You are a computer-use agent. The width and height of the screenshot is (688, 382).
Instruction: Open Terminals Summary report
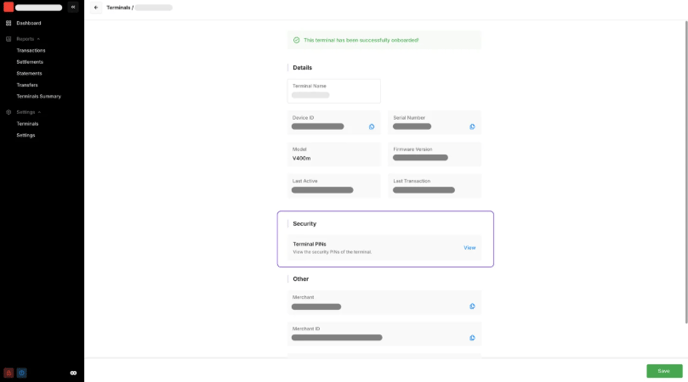(39, 96)
